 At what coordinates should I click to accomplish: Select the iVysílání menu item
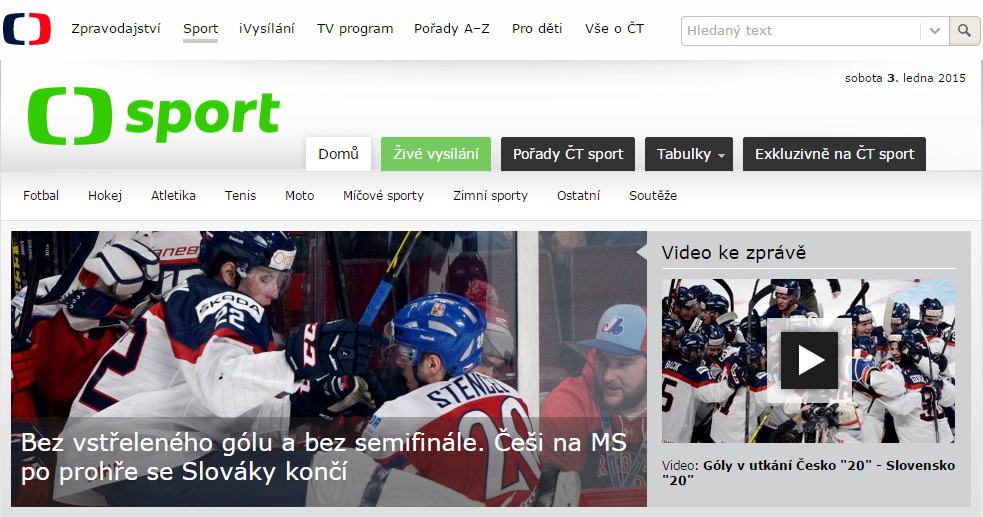266,29
